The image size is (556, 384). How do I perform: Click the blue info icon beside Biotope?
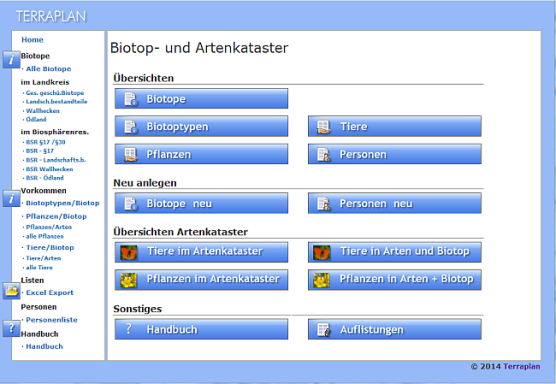point(12,59)
